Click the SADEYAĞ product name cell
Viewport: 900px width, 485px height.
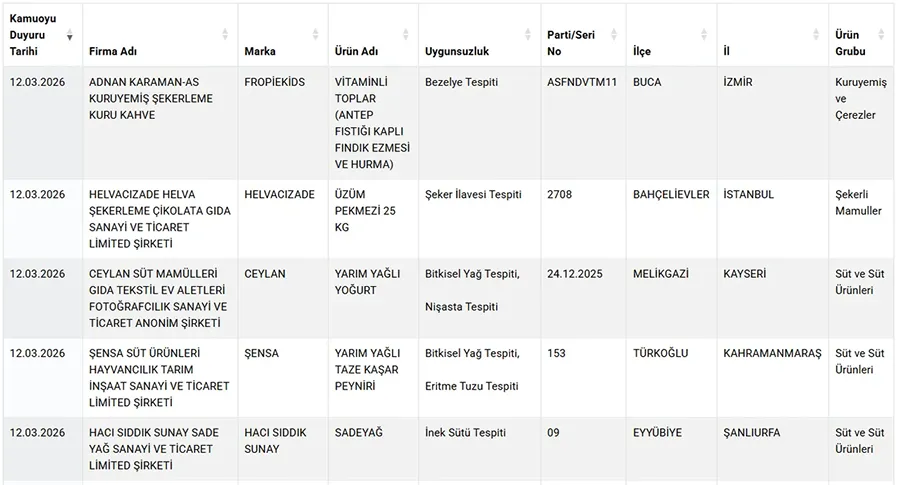click(x=359, y=433)
